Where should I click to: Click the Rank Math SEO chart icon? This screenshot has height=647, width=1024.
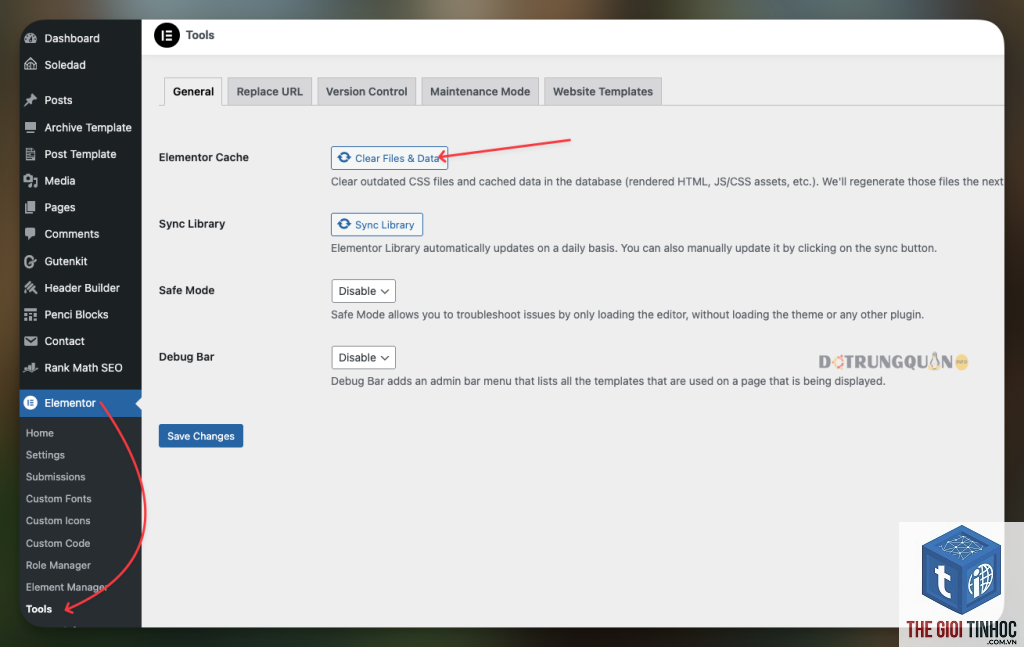click(x=31, y=368)
